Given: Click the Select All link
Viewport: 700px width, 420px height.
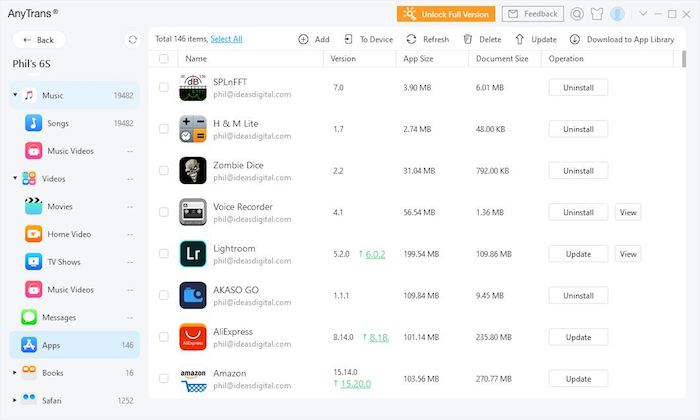Looking at the screenshot, I should (x=226, y=39).
